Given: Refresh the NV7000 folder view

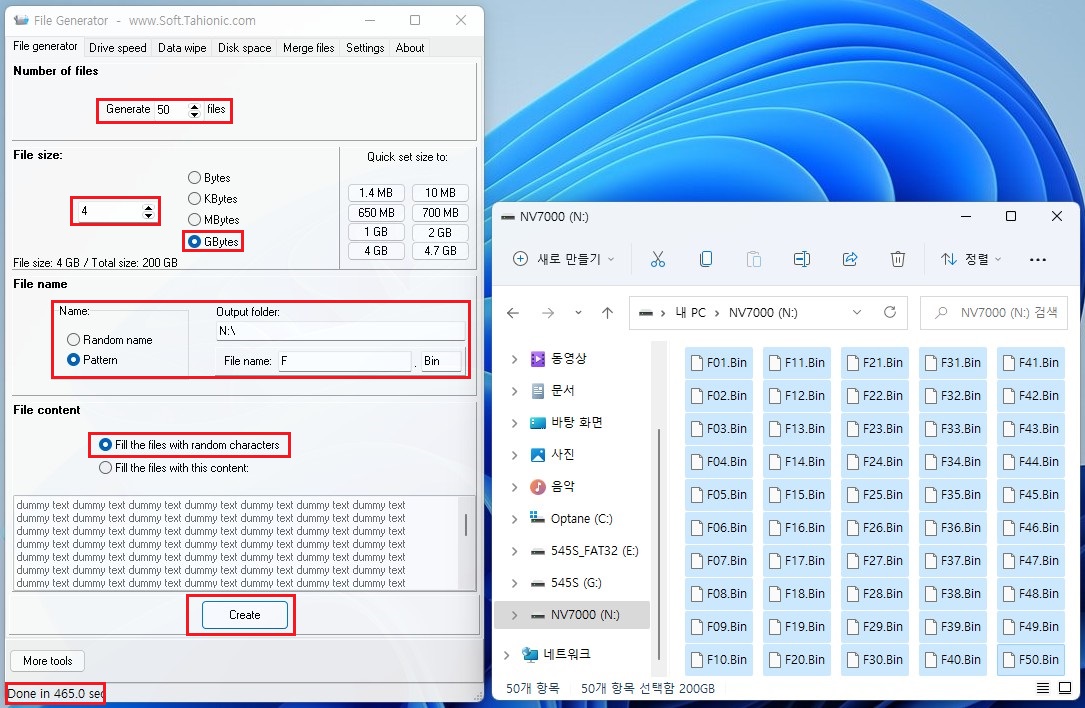Looking at the screenshot, I should 890,312.
